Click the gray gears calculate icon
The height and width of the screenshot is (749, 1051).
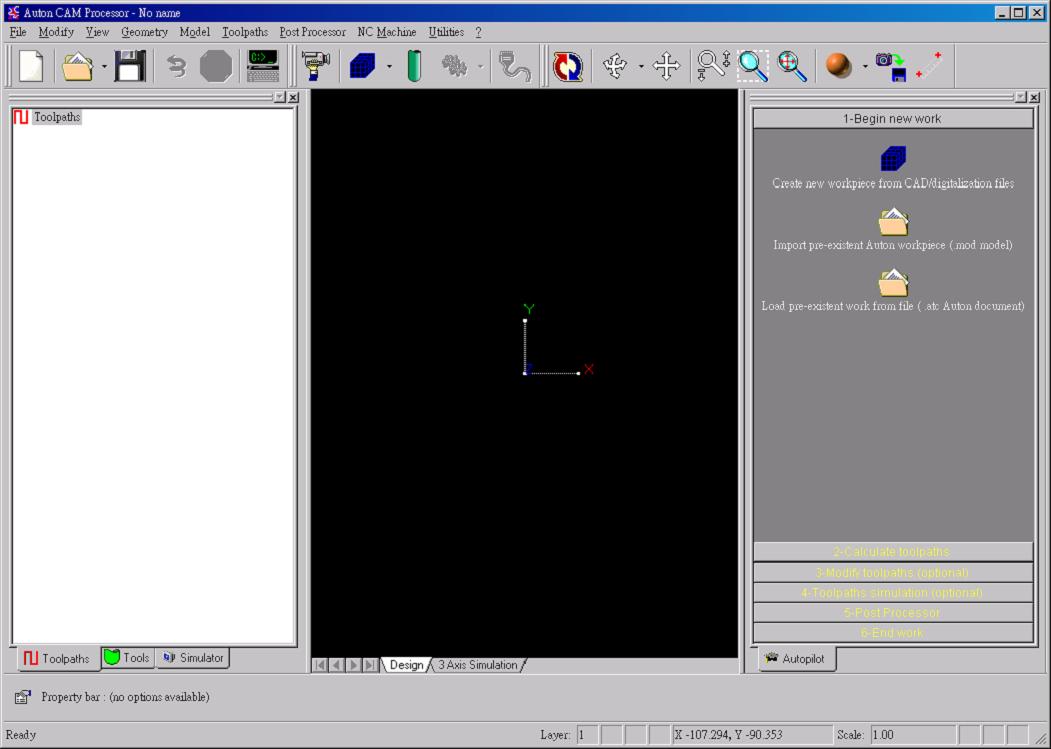point(454,66)
